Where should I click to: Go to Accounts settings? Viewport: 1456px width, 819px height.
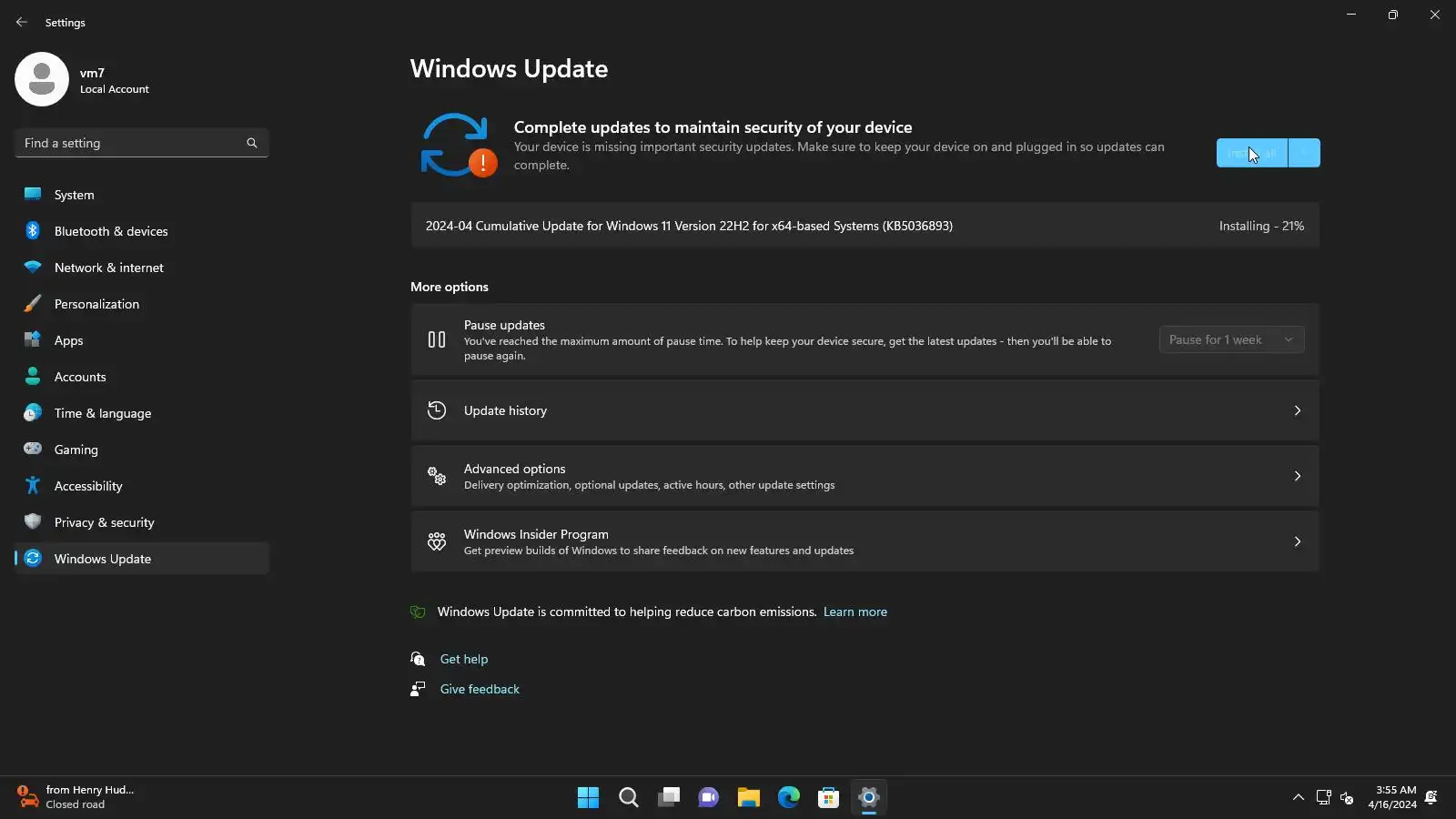[142, 377]
